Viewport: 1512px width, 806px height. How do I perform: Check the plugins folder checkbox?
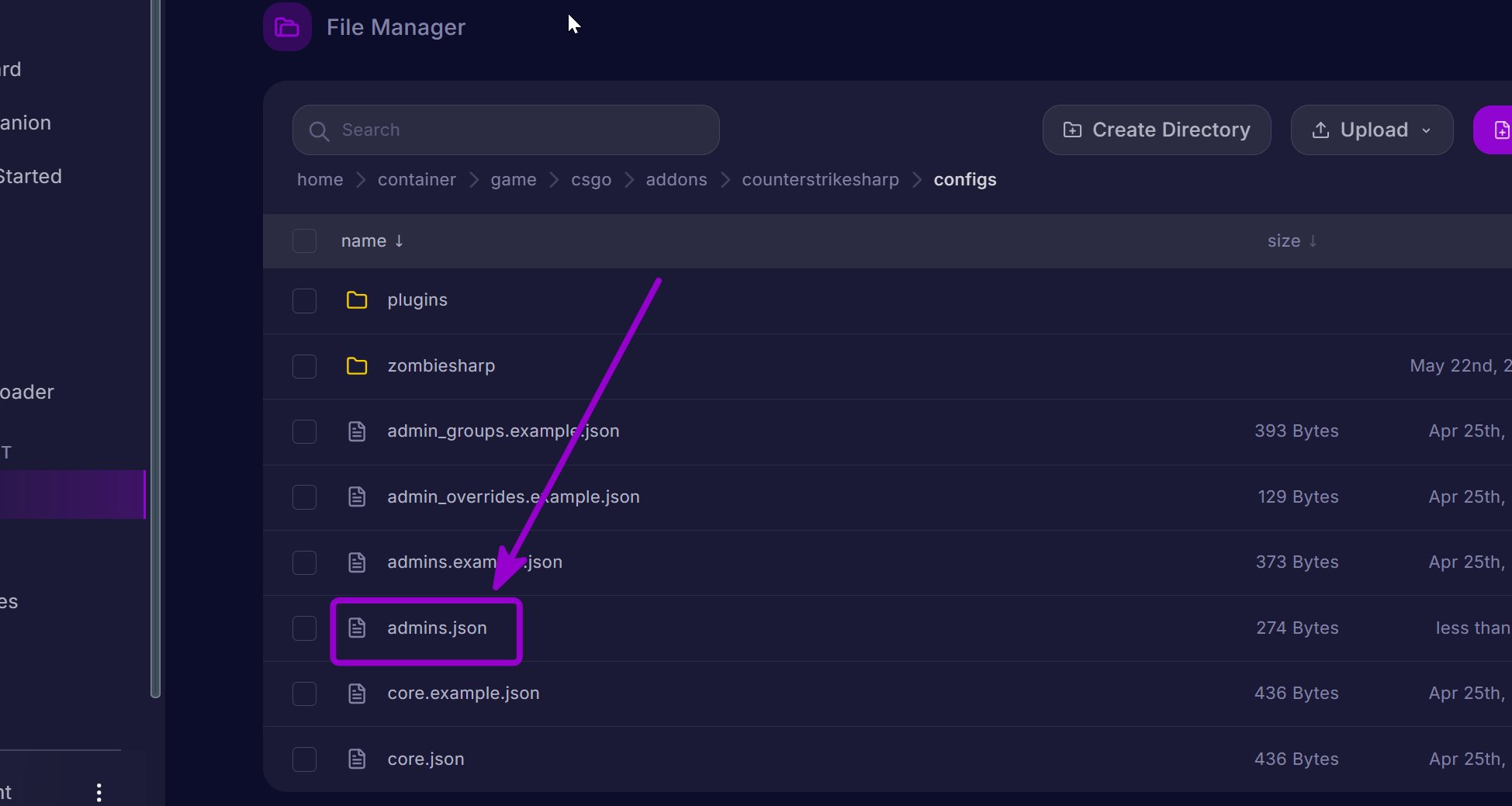point(304,300)
